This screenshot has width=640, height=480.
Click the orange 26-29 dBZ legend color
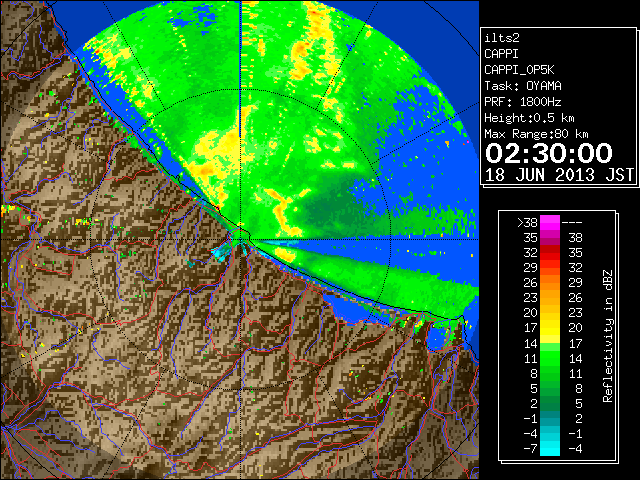550,283
